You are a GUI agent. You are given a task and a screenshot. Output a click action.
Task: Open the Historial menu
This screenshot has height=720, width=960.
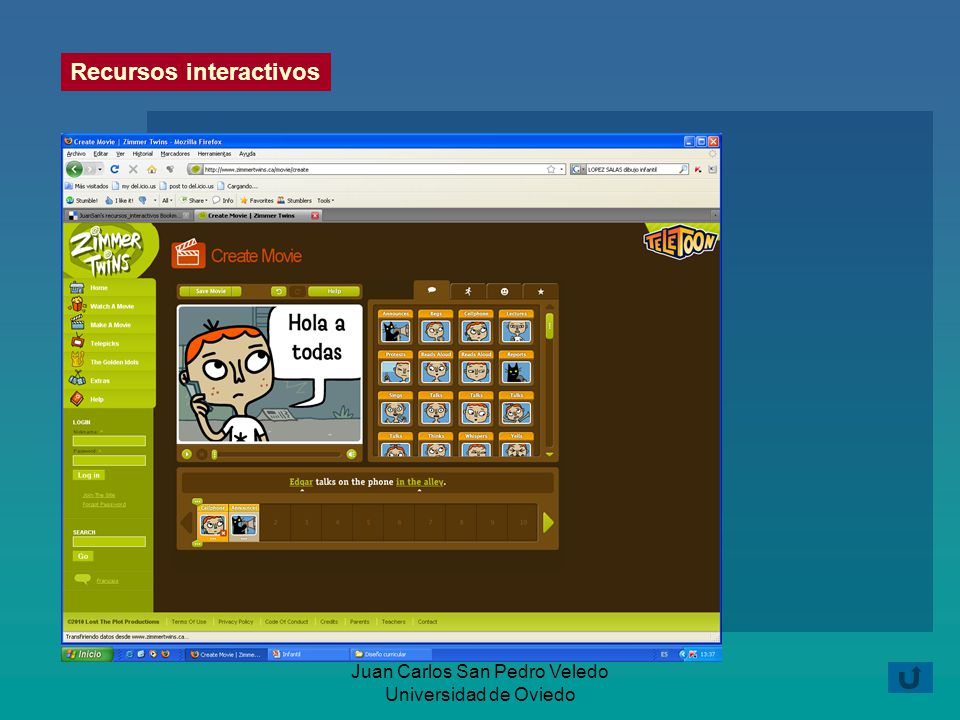[x=143, y=154]
